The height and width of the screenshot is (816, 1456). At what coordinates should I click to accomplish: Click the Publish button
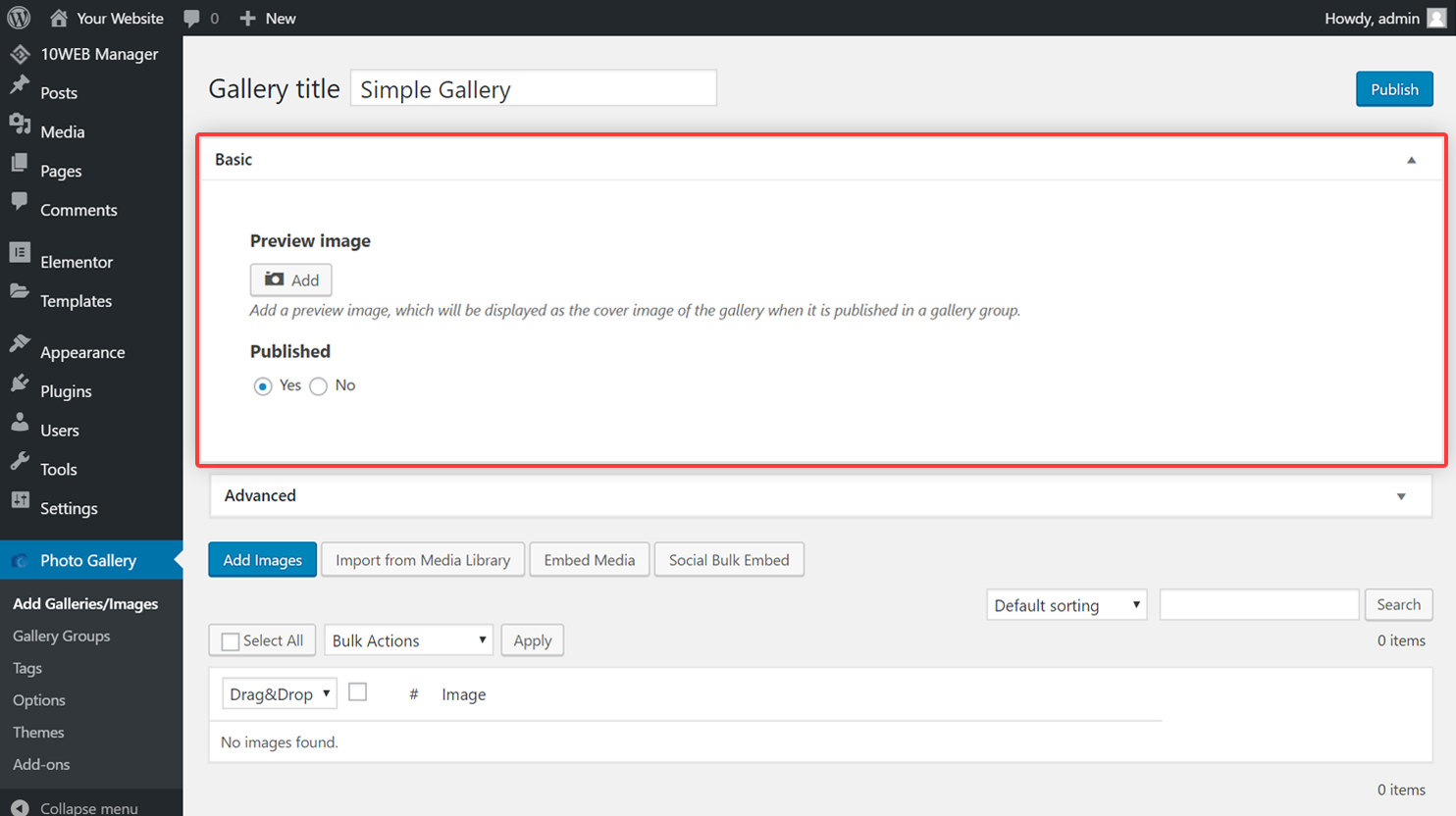click(1394, 89)
